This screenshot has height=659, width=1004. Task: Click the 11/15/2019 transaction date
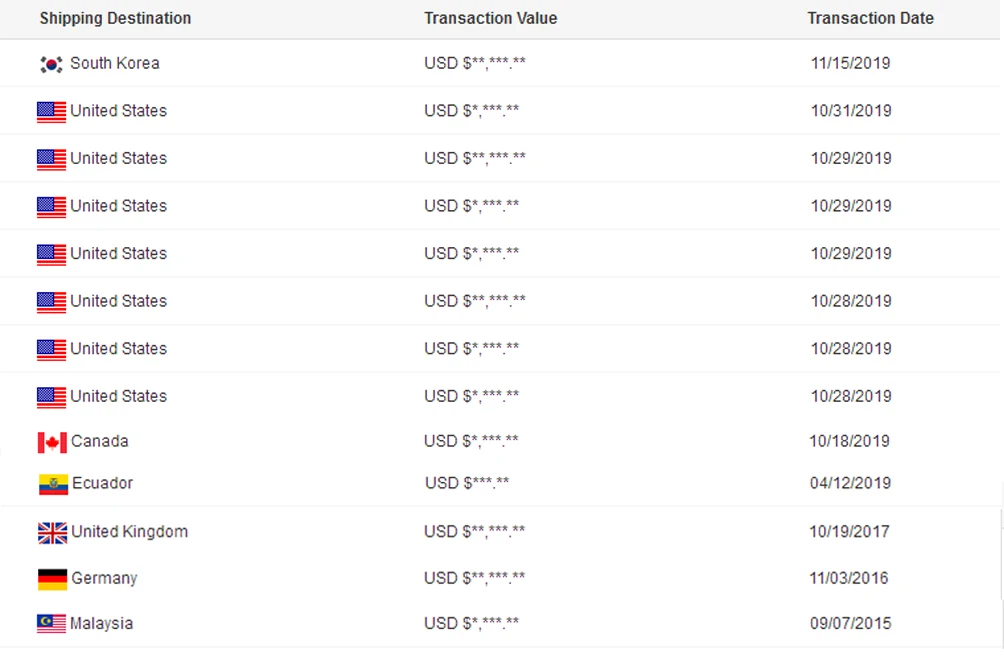click(x=850, y=63)
